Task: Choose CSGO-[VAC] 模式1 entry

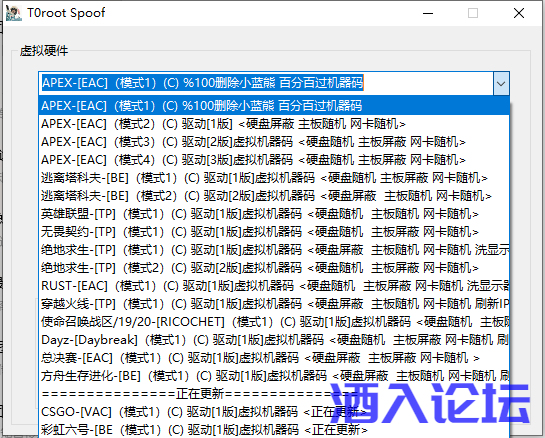Action: [x=274, y=412]
